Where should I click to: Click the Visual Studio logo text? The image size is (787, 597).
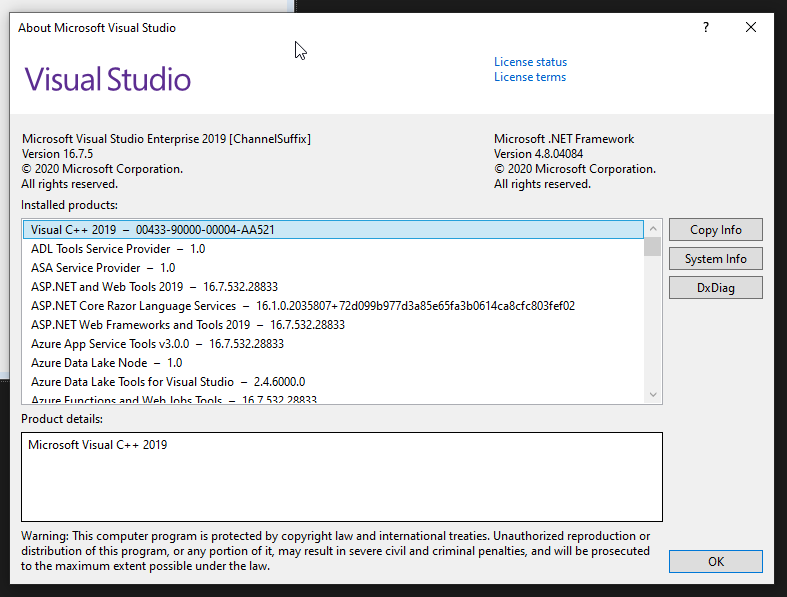point(107,79)
